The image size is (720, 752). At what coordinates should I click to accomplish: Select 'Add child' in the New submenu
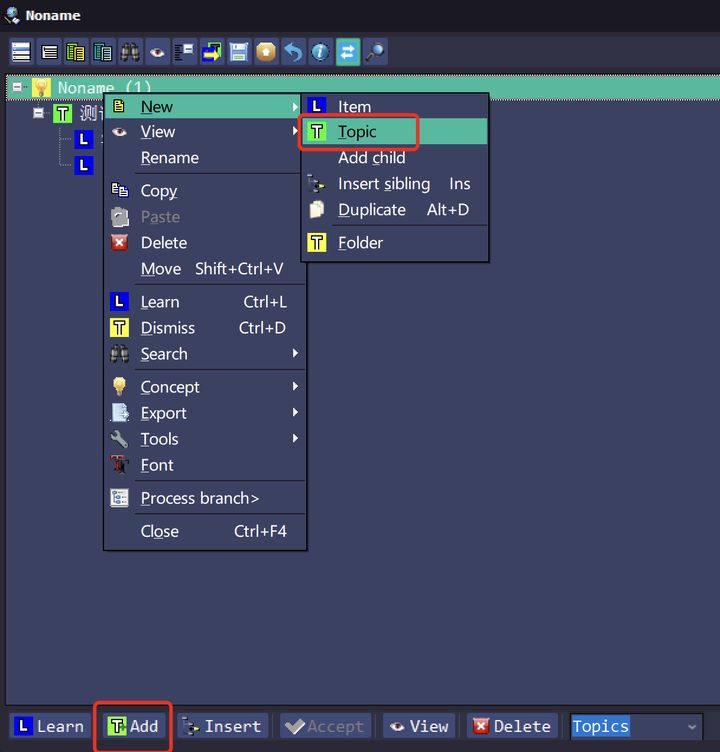pos(395,158)
